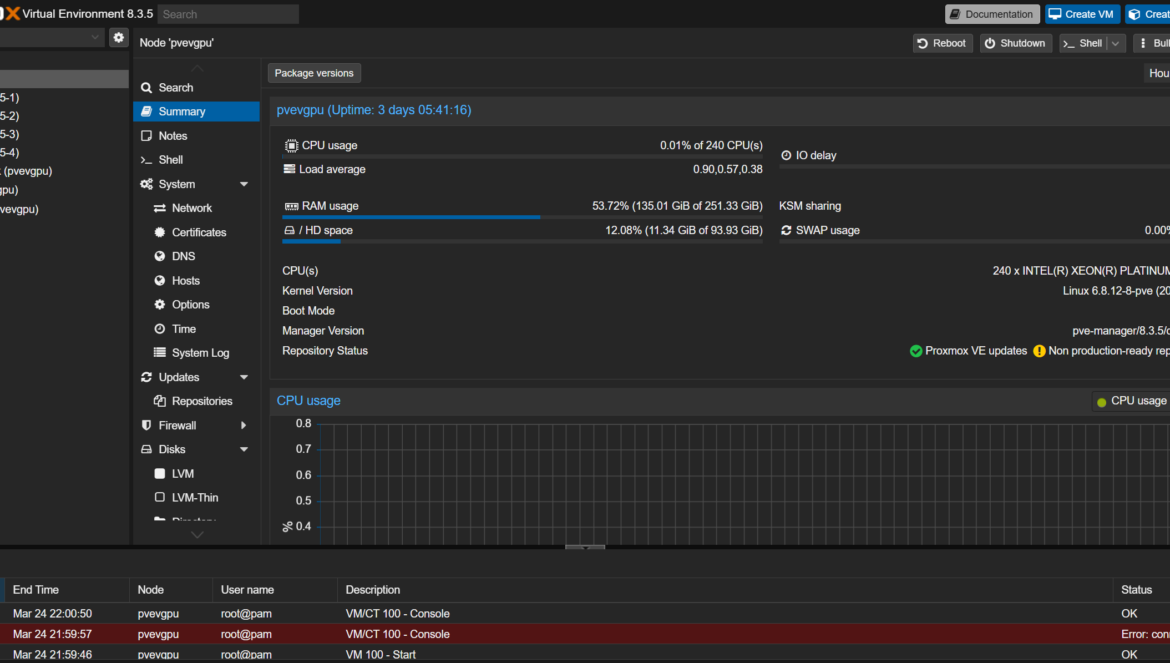The width and height of the screenshot is (1170, 663).
Task: Sort tasks by Status column
Action: (1142, 590)
